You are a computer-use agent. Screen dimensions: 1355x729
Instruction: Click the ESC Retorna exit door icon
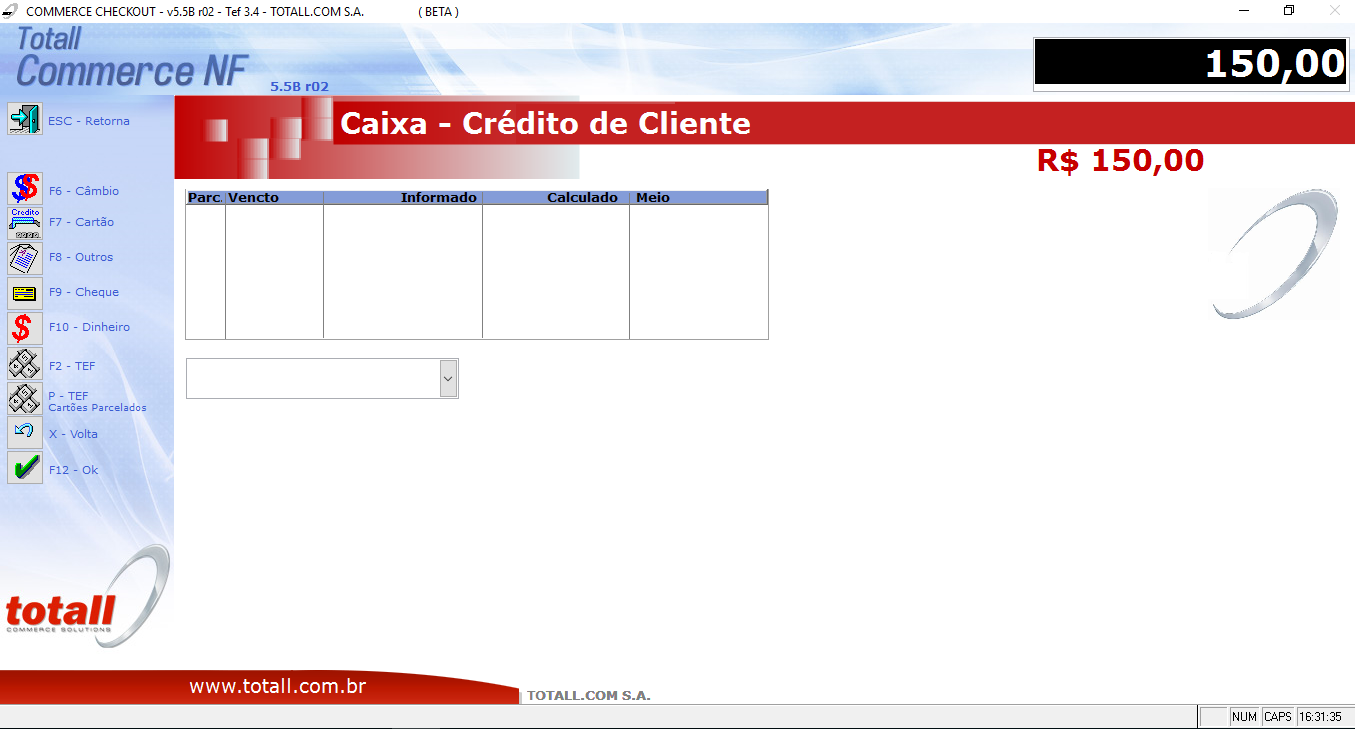pyautogui.click(x=25, y=119)
